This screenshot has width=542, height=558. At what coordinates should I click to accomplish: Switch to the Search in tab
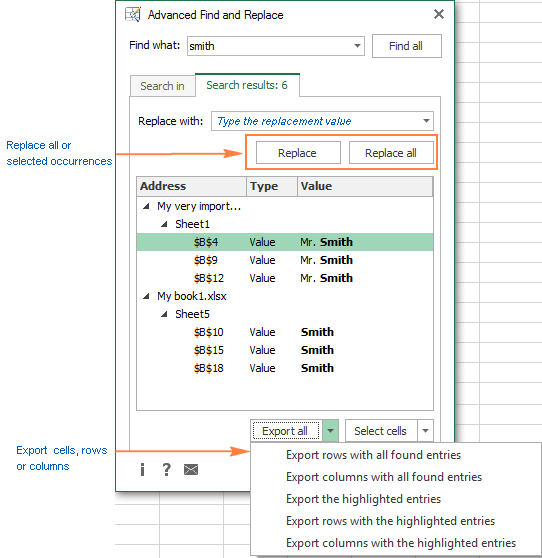[x=162, y=86]
